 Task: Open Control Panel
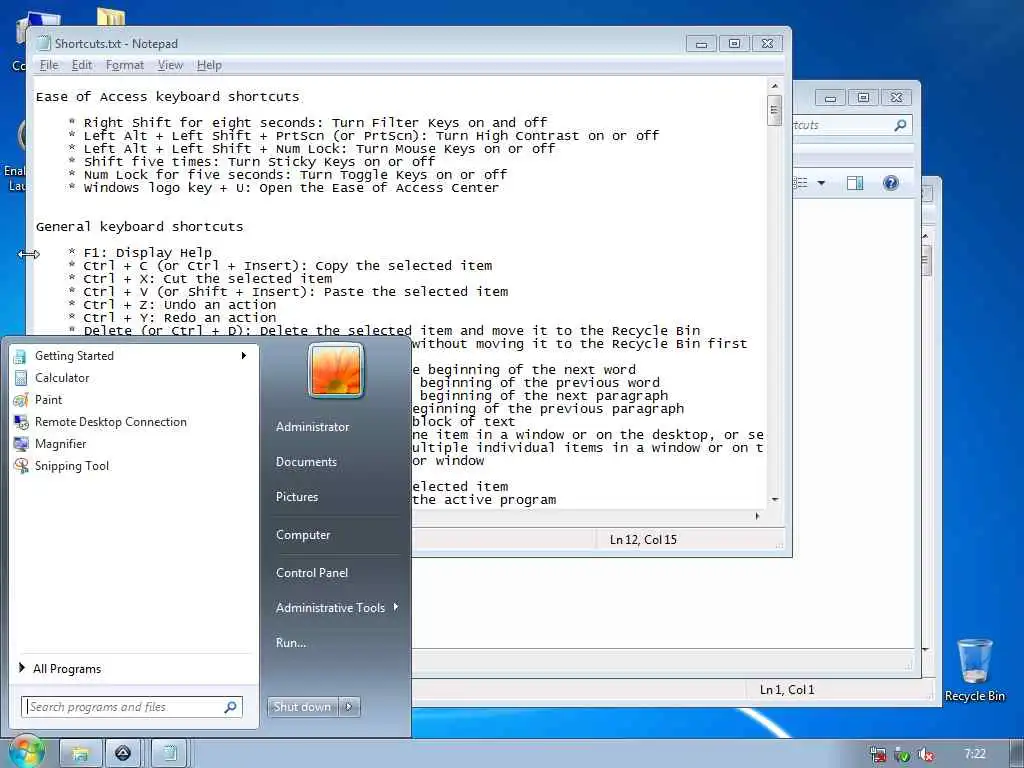312,573
